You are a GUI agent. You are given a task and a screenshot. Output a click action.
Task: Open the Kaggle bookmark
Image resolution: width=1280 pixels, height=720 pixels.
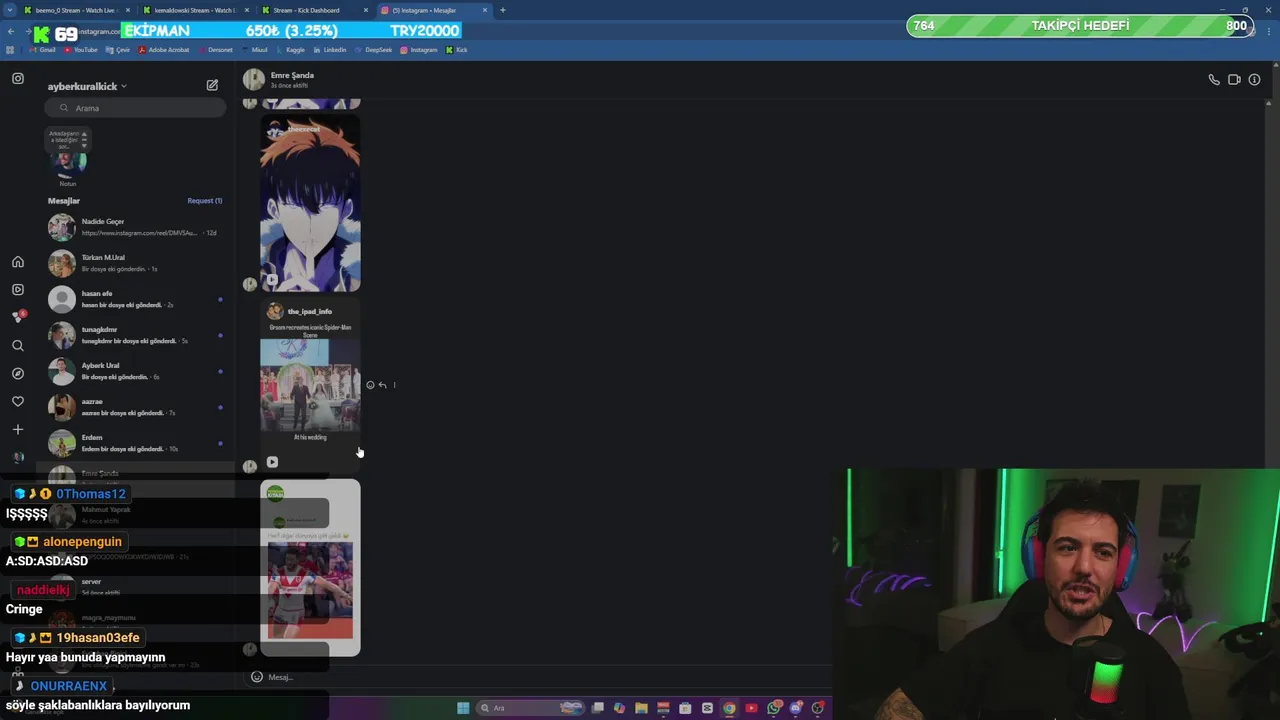[290, 50]
